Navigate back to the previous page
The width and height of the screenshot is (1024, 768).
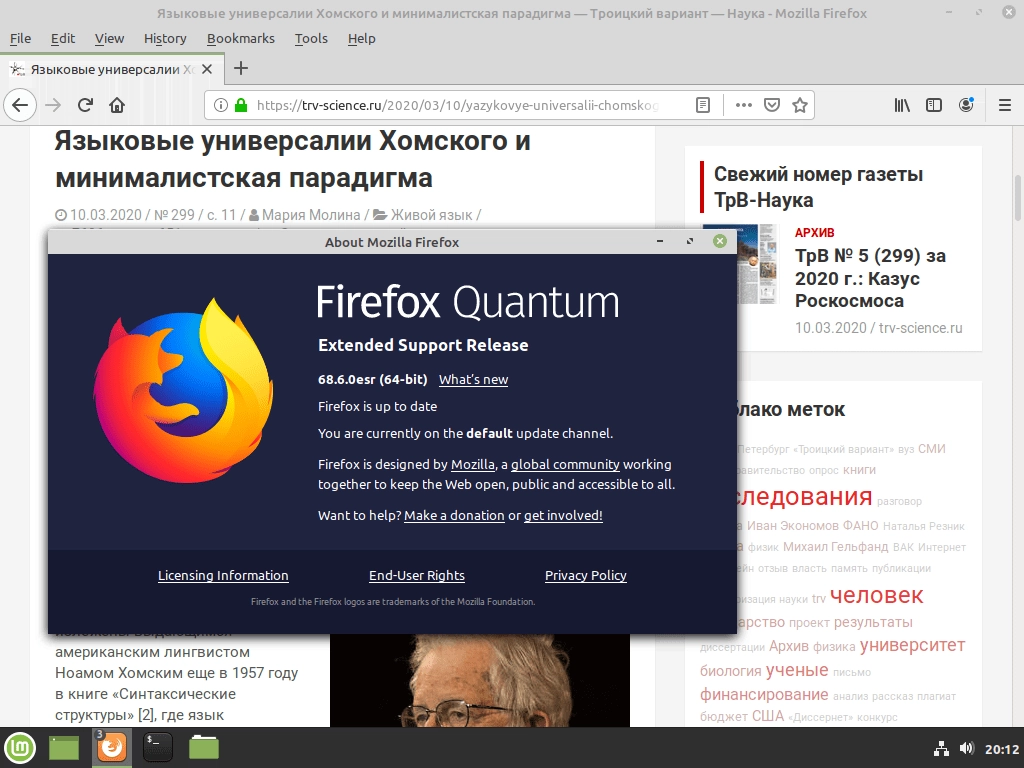coord(20,104)
